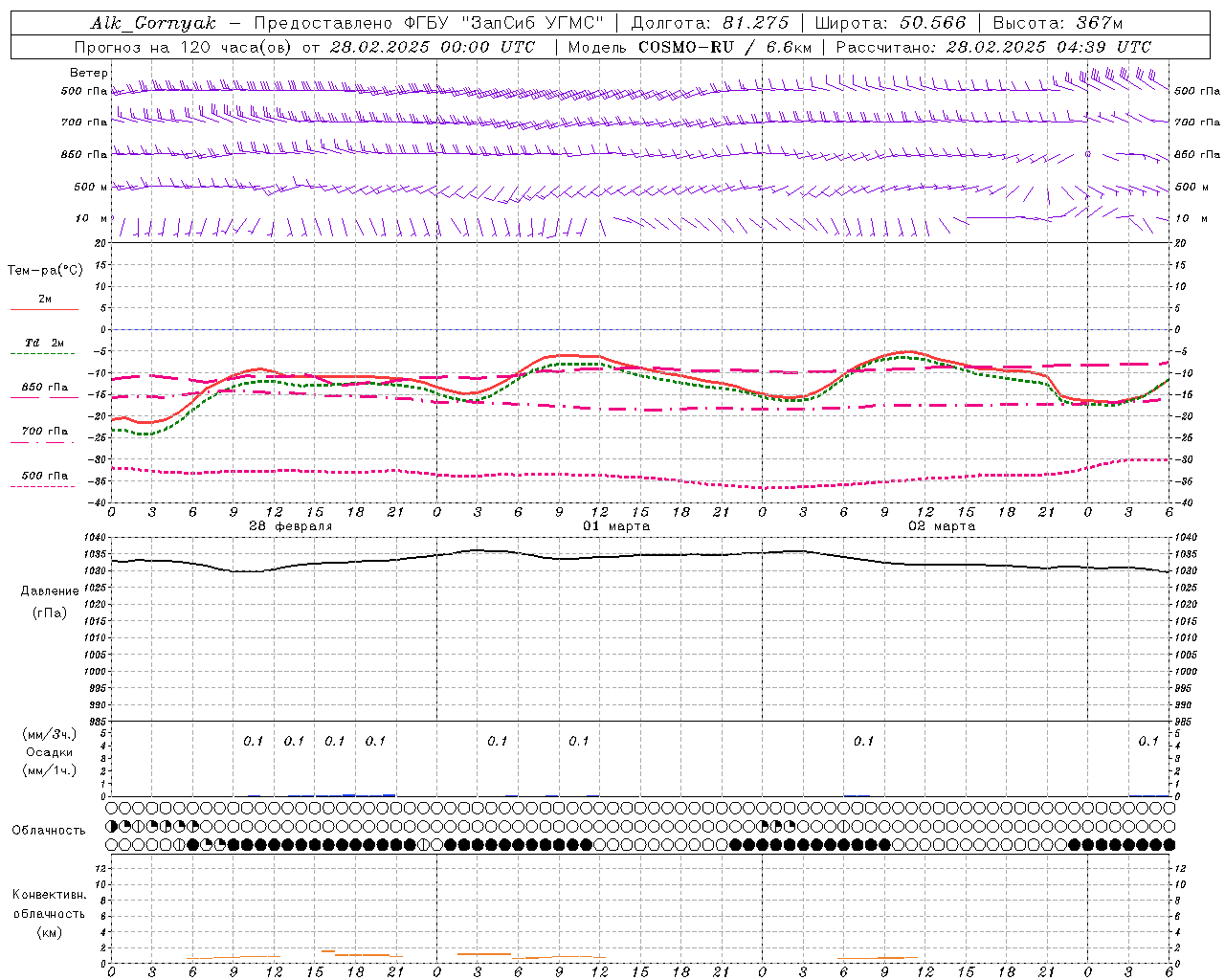The image size is (1225, 980).
Task: Select the 'Широта: 50.566' latitude value
Action: (890, 23)
